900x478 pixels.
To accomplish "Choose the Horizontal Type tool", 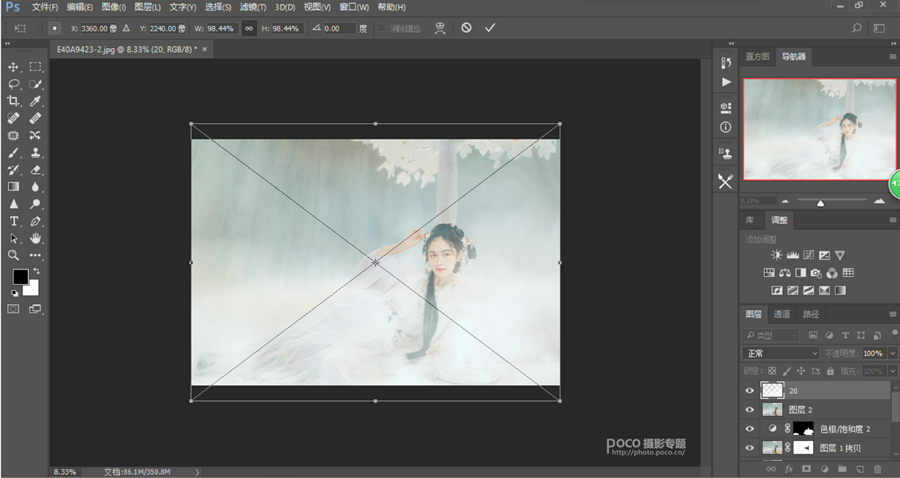I will pos(14,220).
